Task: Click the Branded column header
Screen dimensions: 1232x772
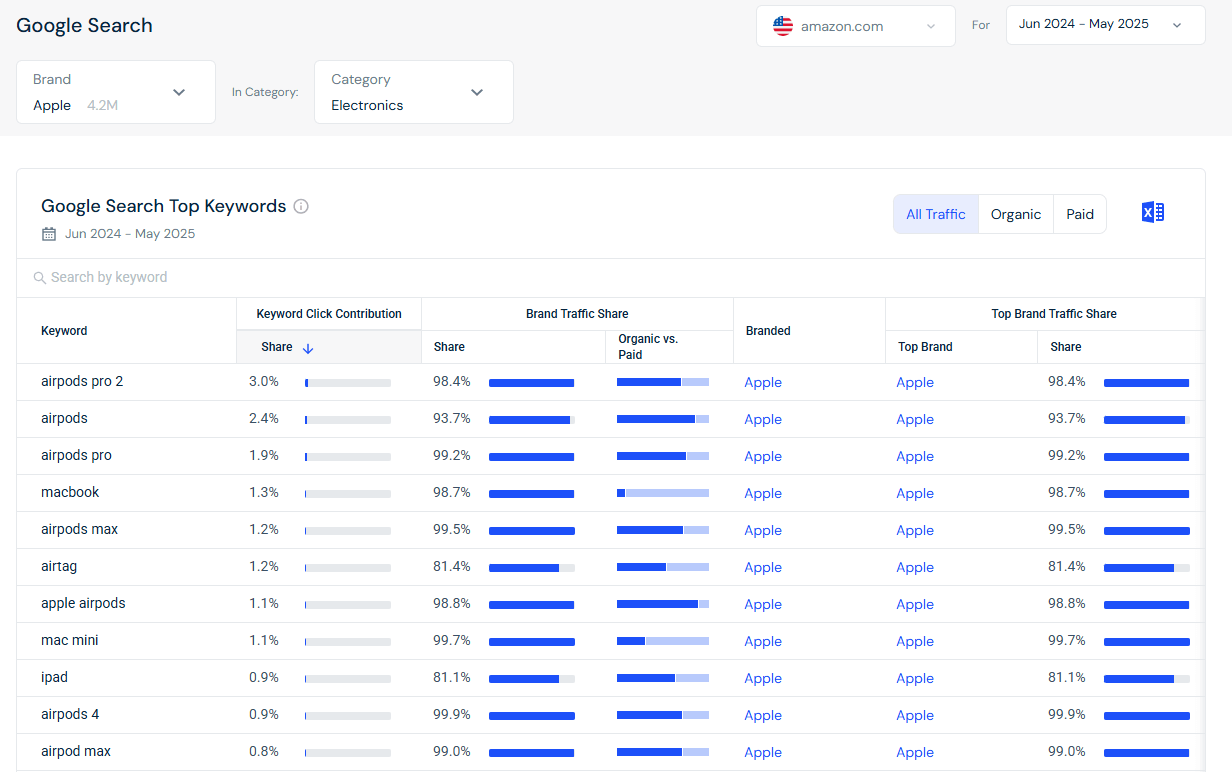Action: [768, 331]
